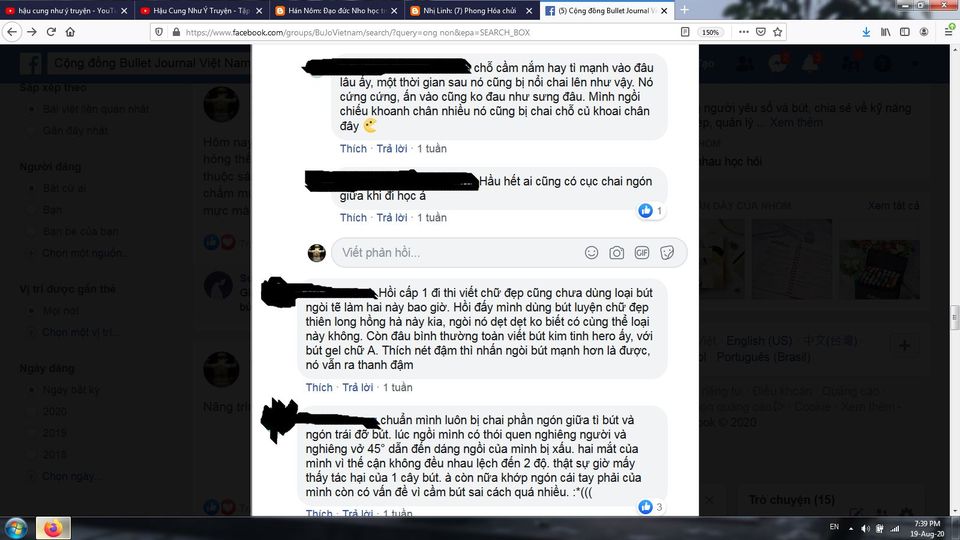The image size is (960, 540).
Task: Bookmark this page with the star icon
Action: pyautogui.click(x=778, y=32)
